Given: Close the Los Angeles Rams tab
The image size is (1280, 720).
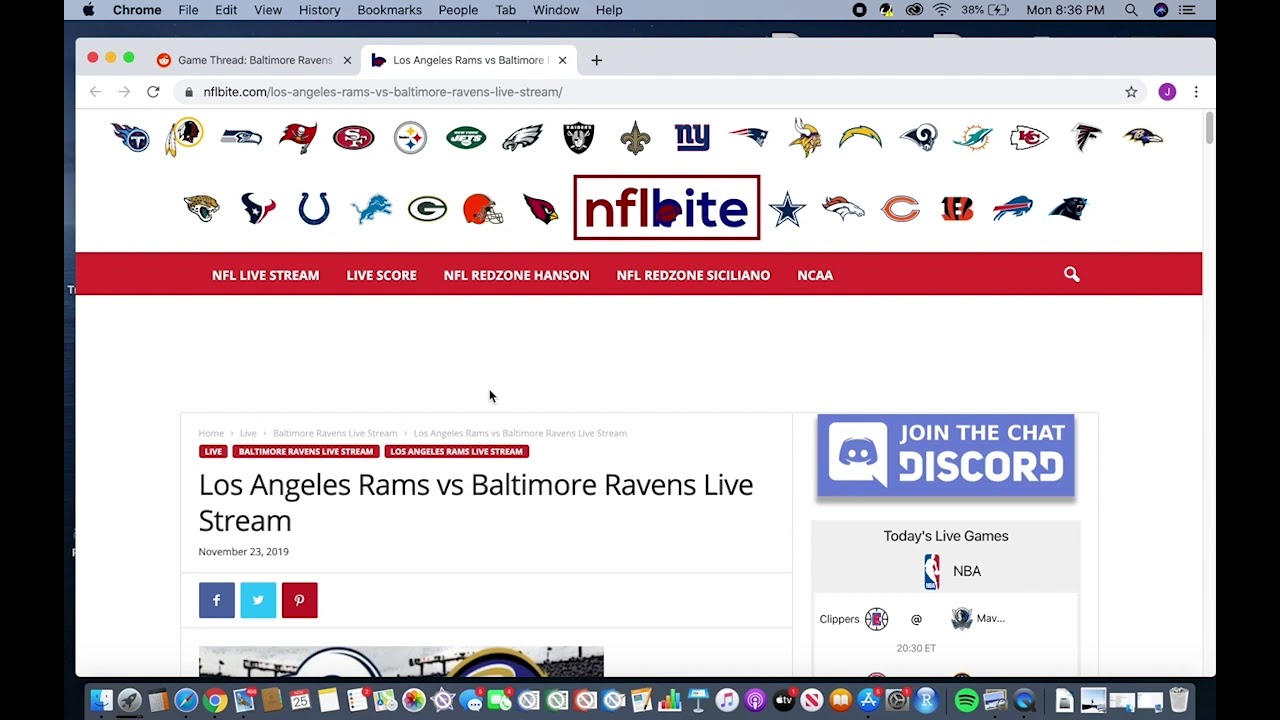Looking at the screenshot, I should coord(562,60).
